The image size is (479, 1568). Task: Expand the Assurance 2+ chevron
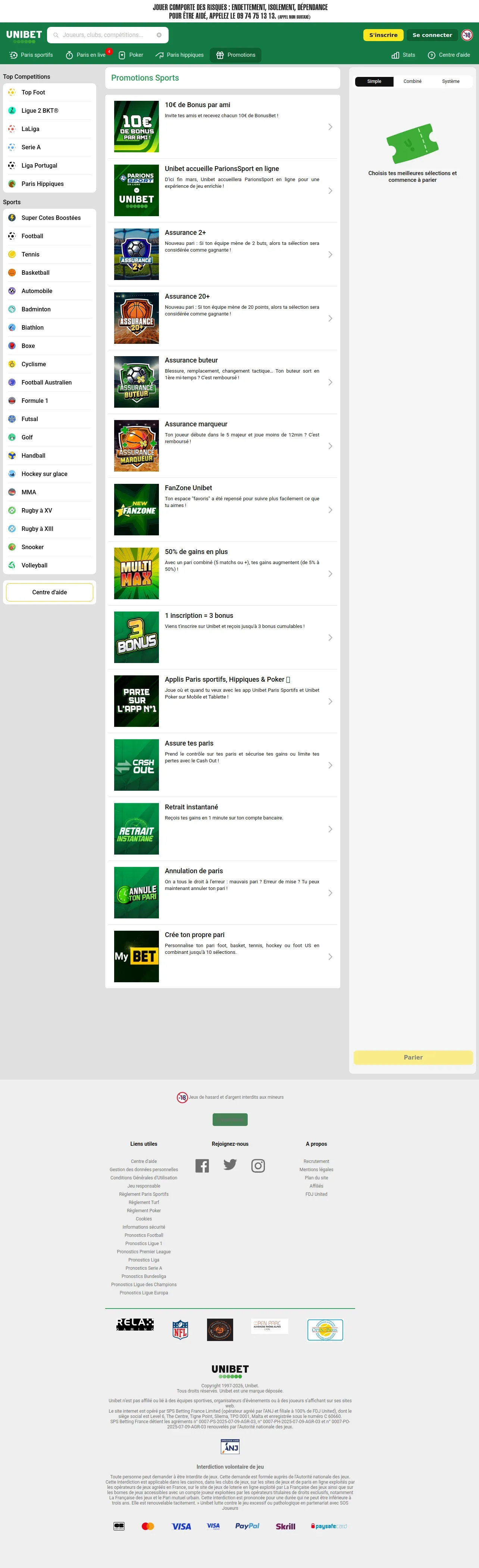point(330,255)
